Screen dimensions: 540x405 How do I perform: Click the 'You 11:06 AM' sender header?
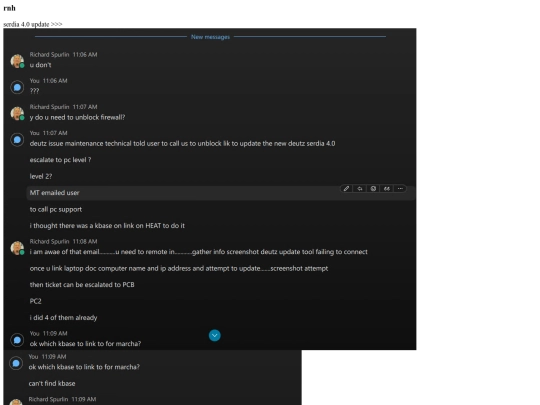click(x=48, y=81)
